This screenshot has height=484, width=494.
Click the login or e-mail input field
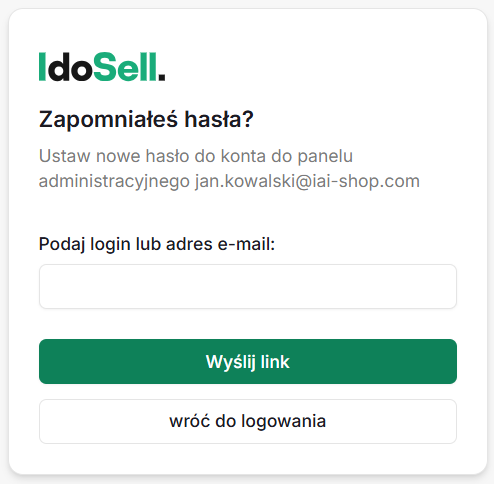click(248, 286)
